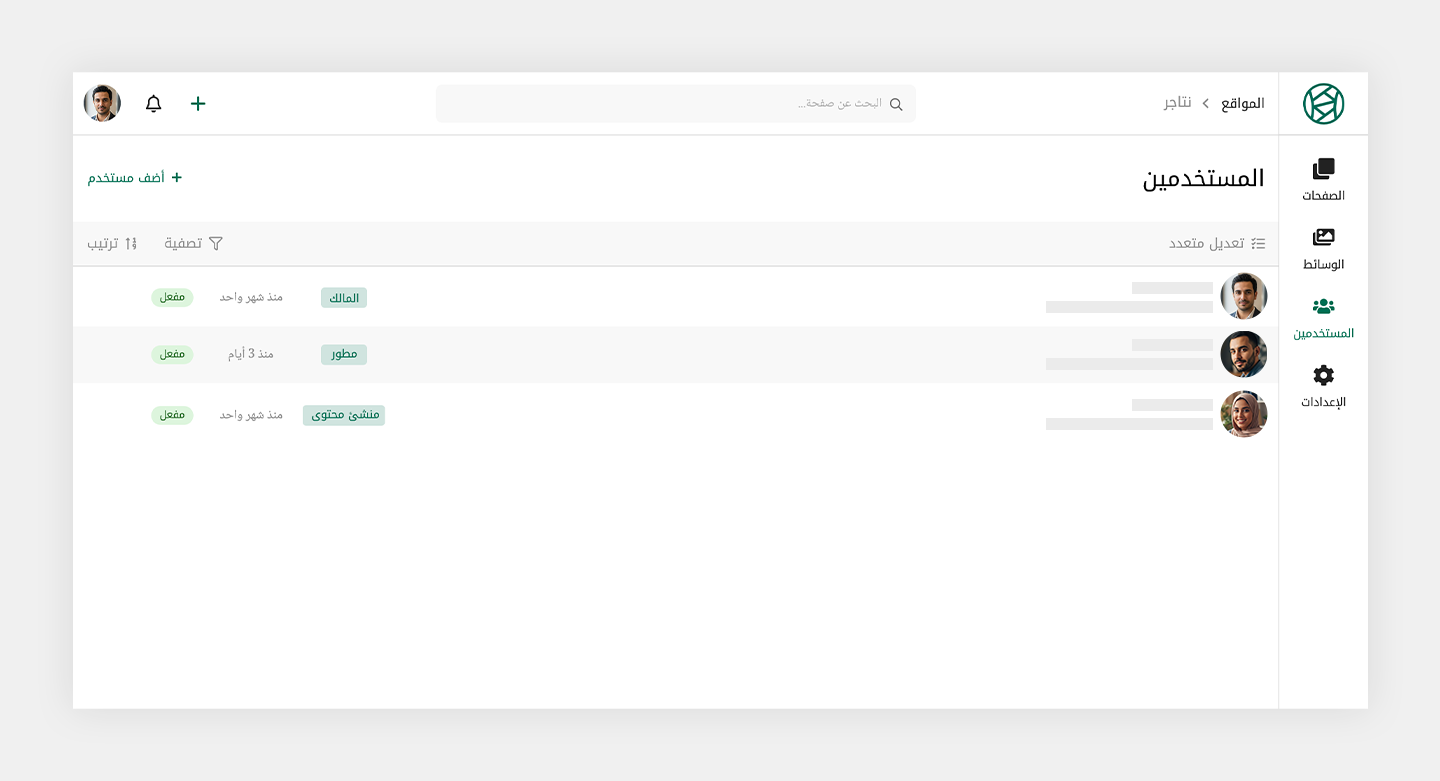Toggle تعديل متعدد (bulk edit) mode
Screen dimensions: 1440x781
click(1217, 244)
